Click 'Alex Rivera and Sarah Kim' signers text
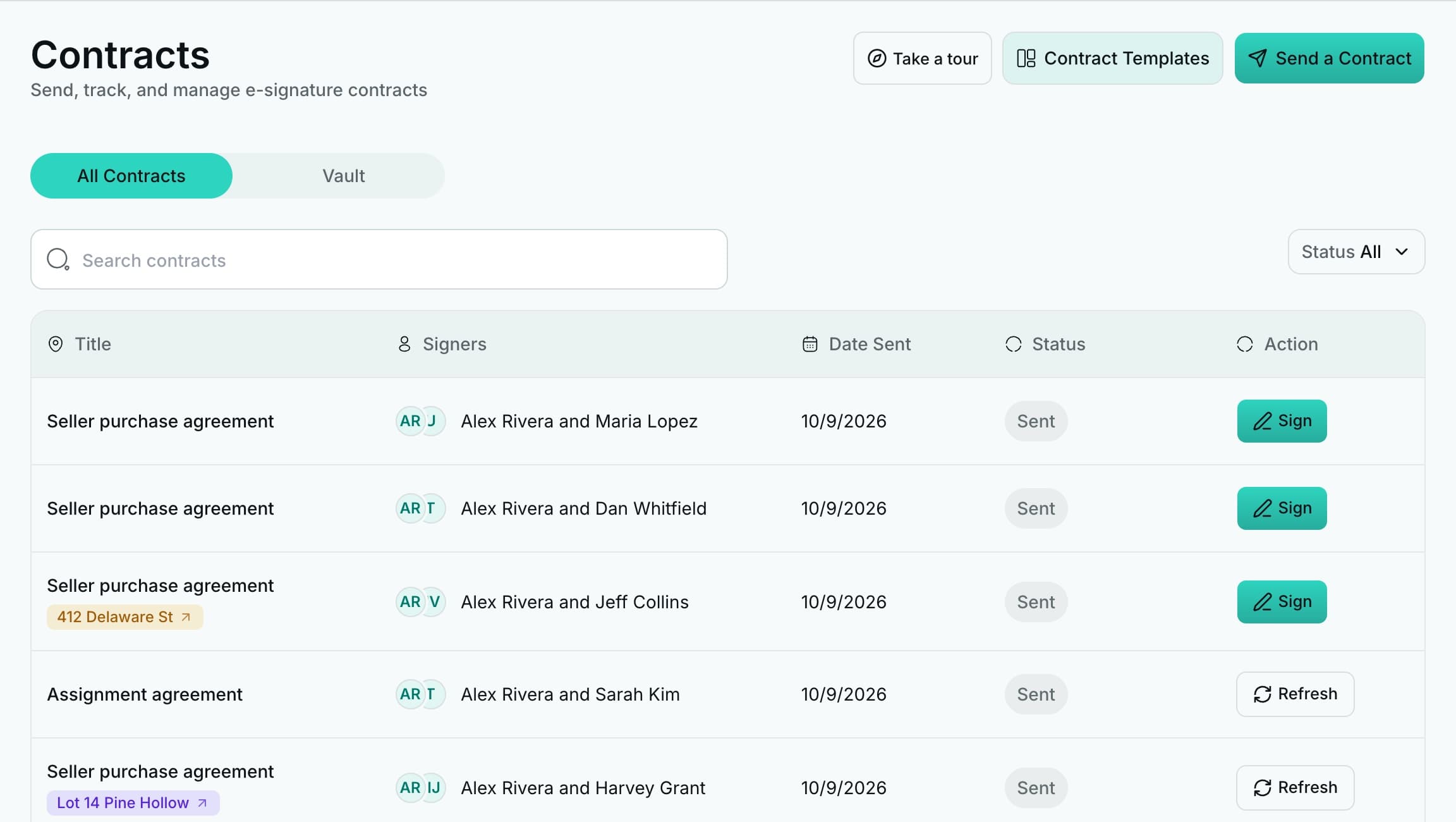This screenshot has height=822, width=1456. point(571,694)
